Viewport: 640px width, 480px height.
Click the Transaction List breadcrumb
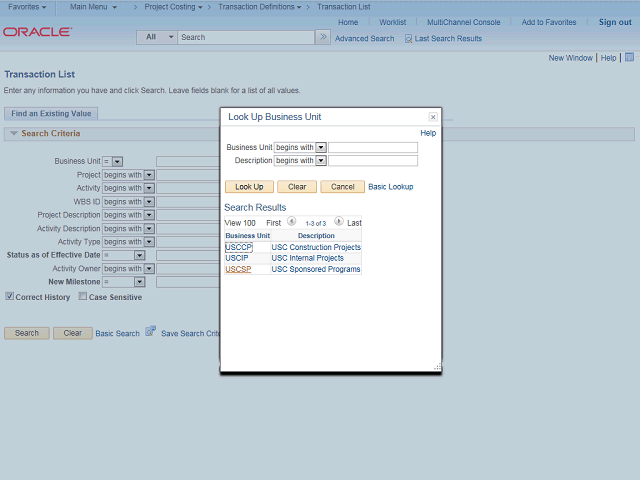(344, 7)
